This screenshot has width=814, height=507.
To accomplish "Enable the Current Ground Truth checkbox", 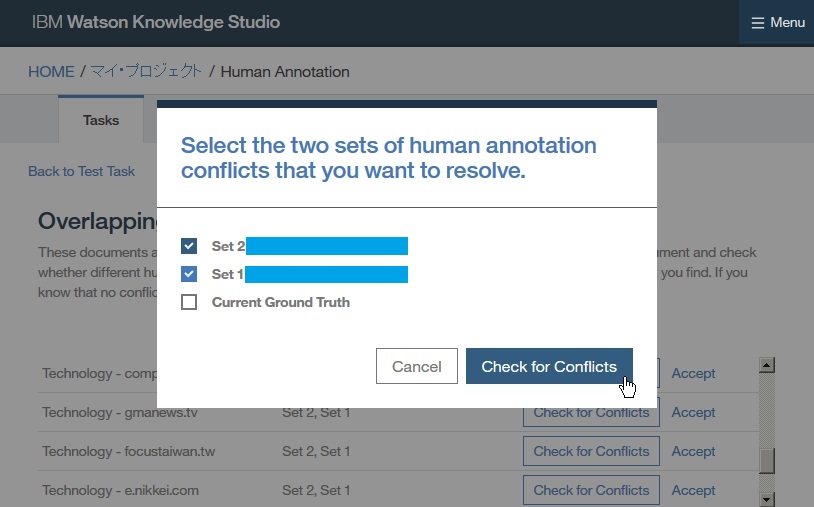I will click(189, 302).
